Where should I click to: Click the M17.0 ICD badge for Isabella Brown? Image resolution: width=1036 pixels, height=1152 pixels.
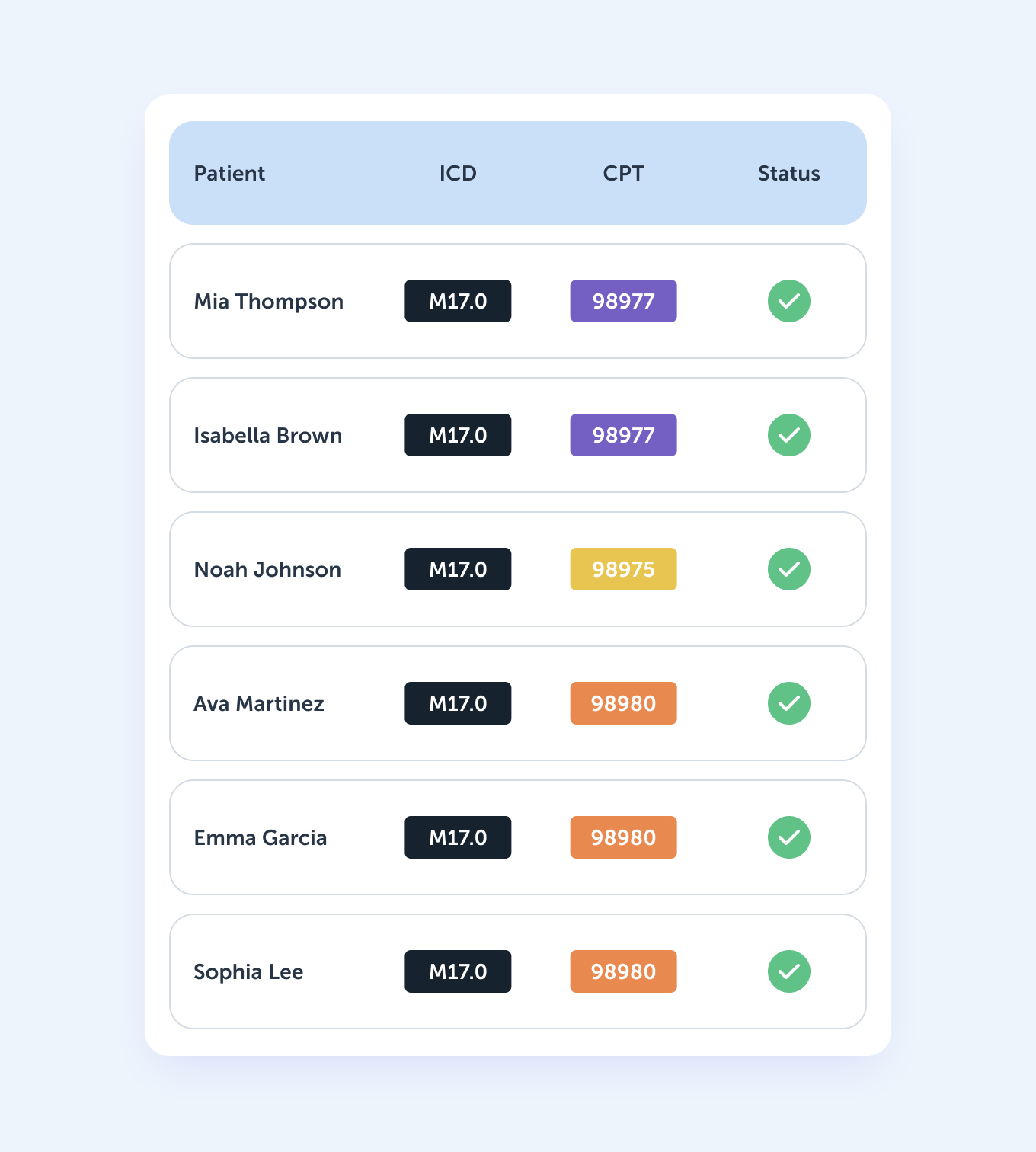coord(458,435)
